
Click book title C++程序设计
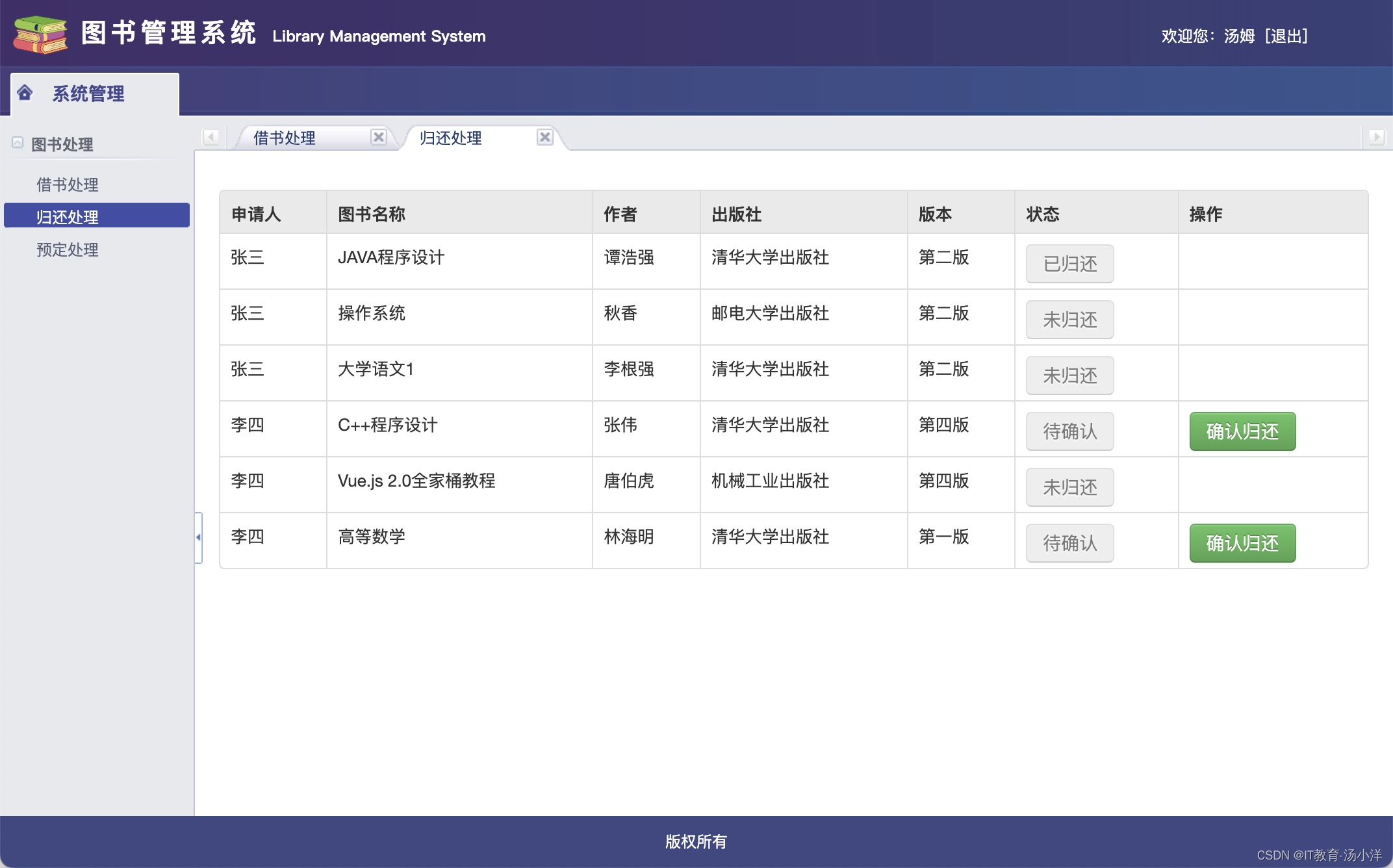[388, 425]
